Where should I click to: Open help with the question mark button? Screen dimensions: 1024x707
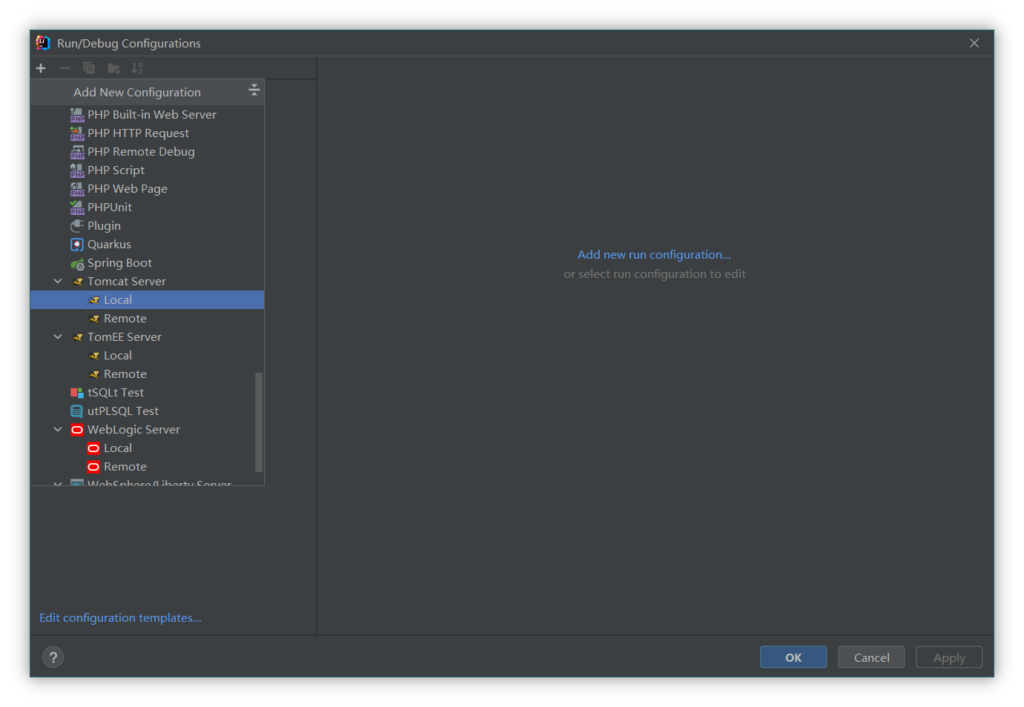click(x=53, y=657)
